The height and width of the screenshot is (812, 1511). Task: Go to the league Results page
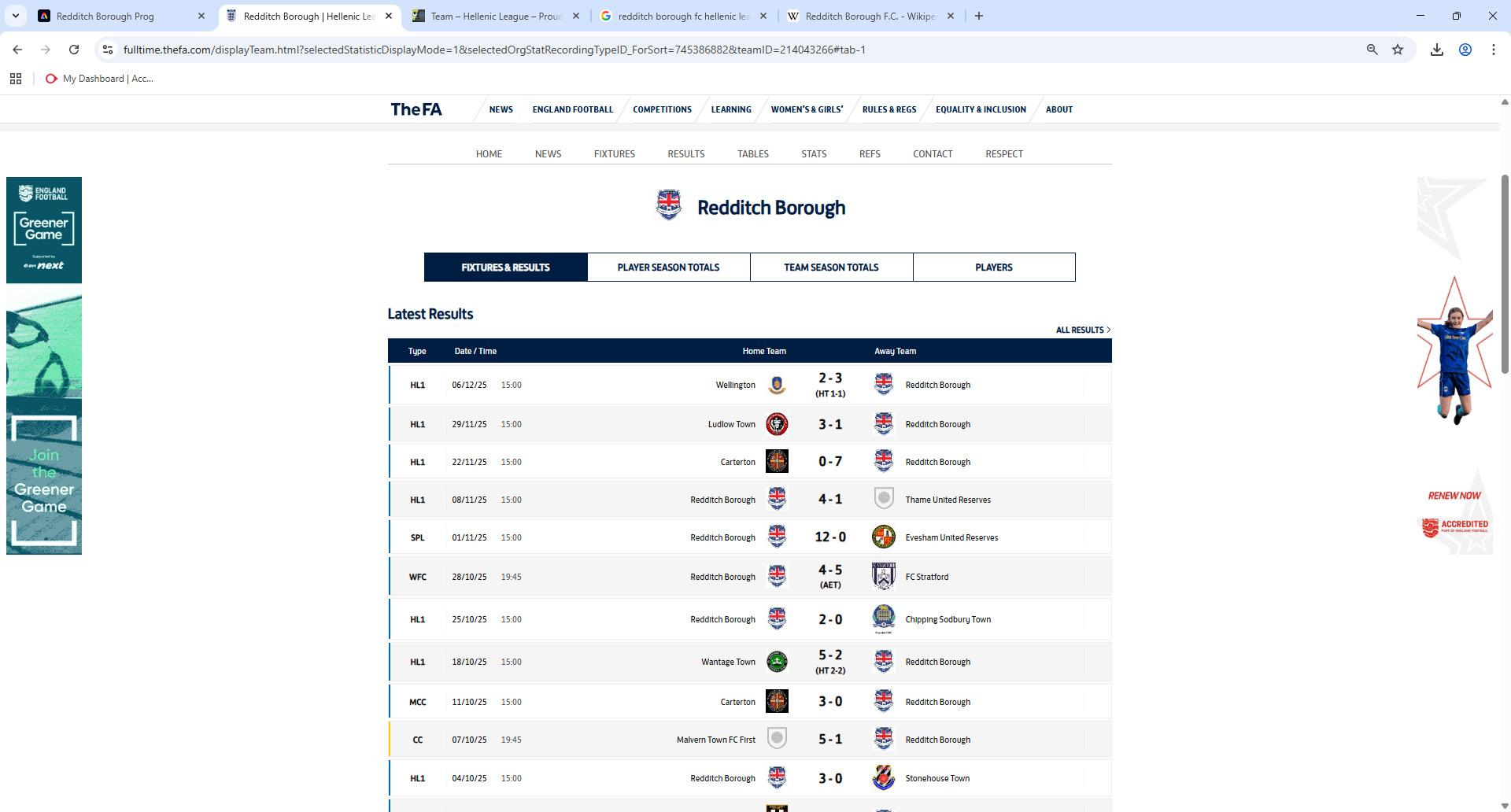pyautogui.click(x=685, y=153)
